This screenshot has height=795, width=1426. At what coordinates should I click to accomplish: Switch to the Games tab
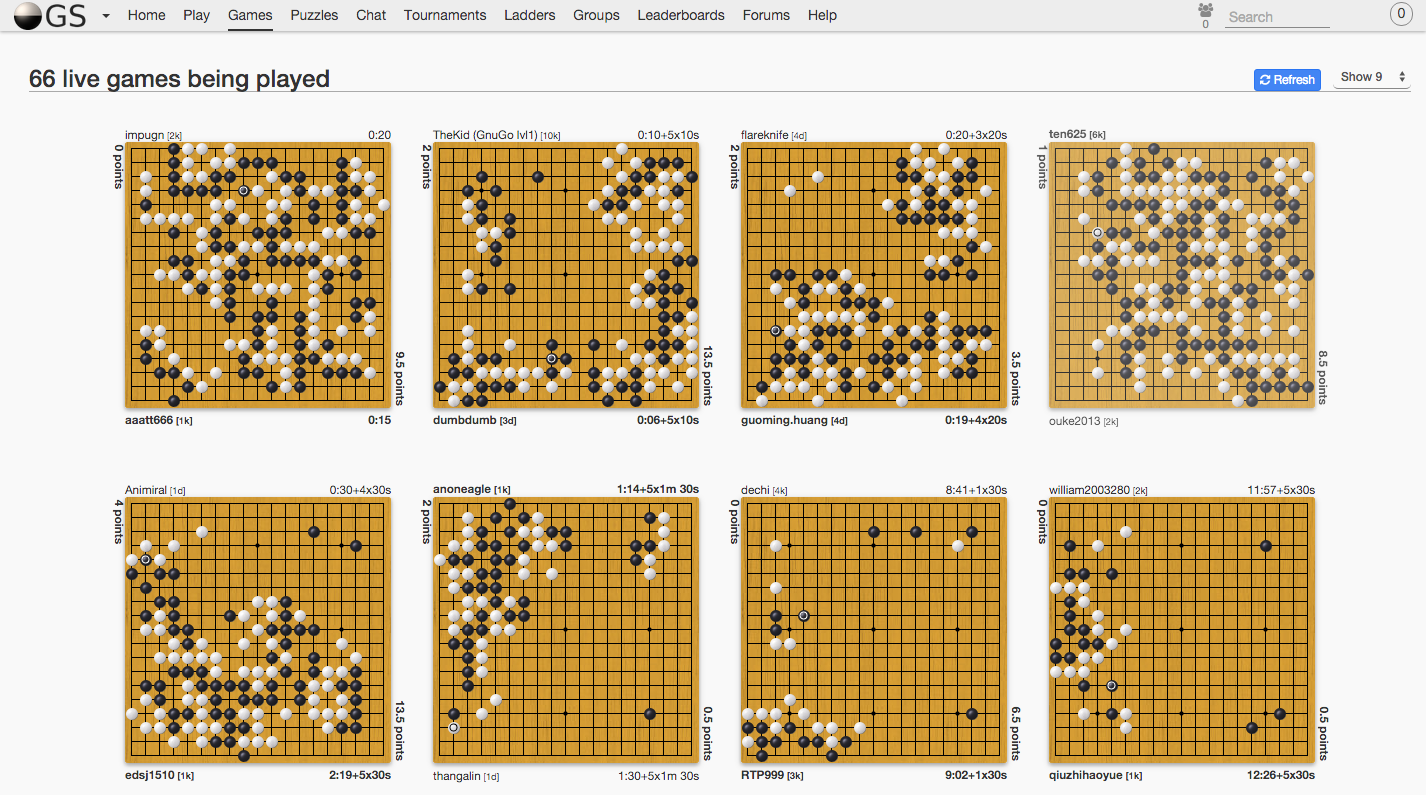coord(250,15)
